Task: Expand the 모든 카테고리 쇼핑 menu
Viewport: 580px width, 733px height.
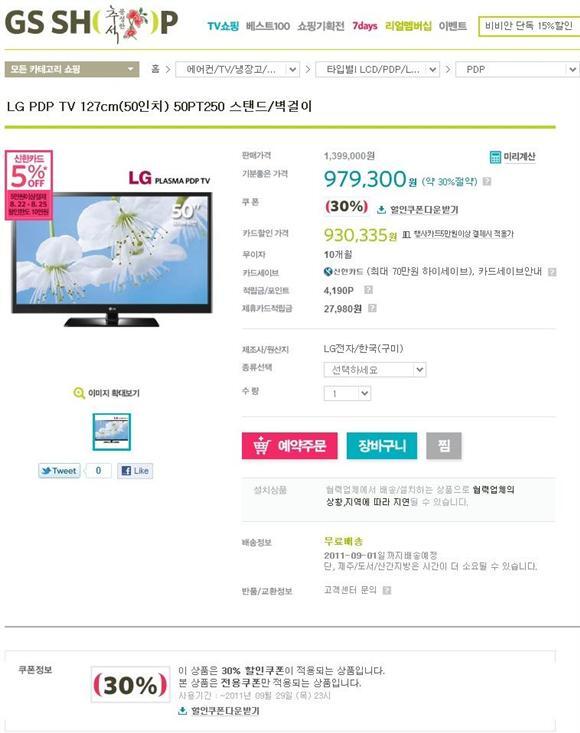Action: [x=72, y=69]
